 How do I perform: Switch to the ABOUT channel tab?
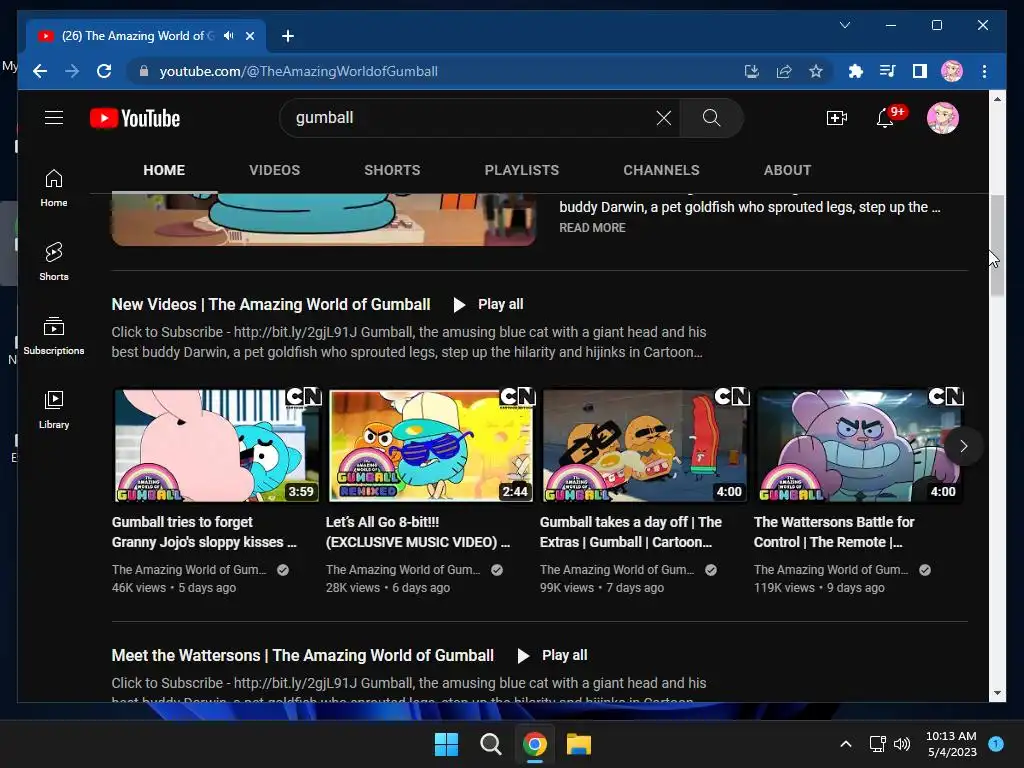[787, 170]
